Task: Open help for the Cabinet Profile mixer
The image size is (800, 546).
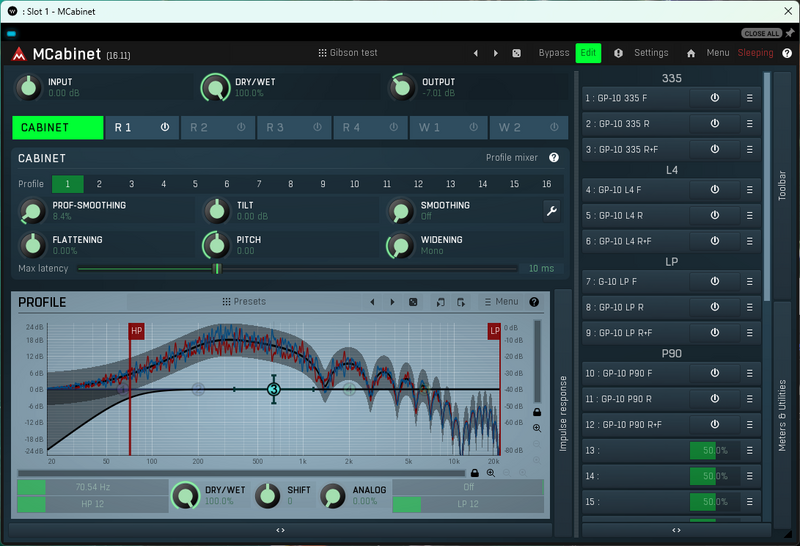Action: (x=554, y=158)
